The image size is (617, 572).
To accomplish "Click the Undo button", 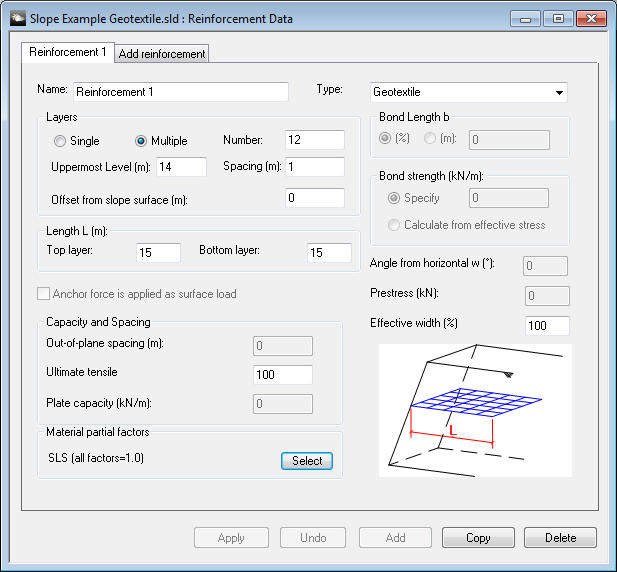I will coord(313,538).
